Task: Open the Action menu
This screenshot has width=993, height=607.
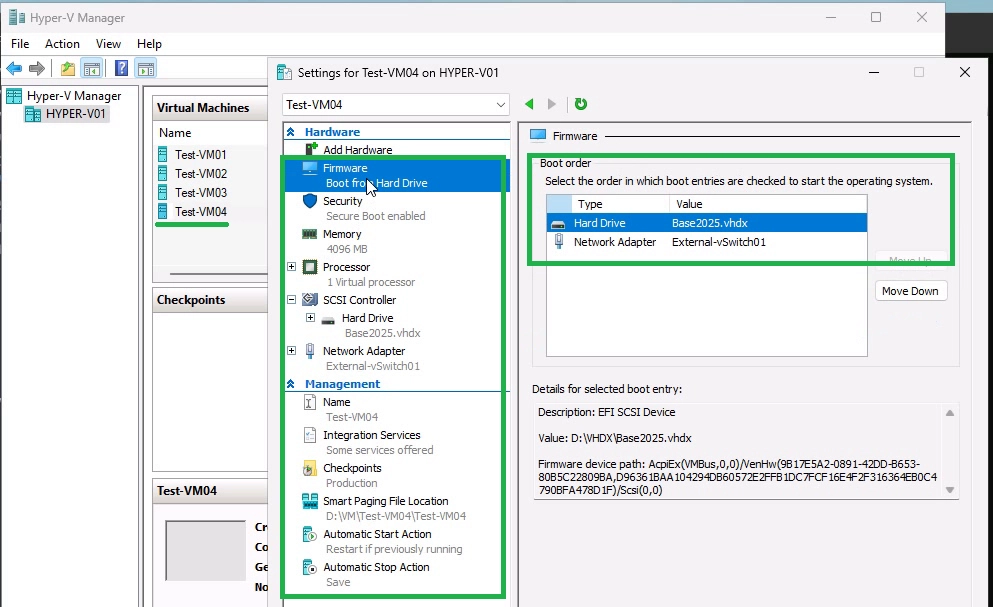Action: pyautogui.click(x=62, y=44)
